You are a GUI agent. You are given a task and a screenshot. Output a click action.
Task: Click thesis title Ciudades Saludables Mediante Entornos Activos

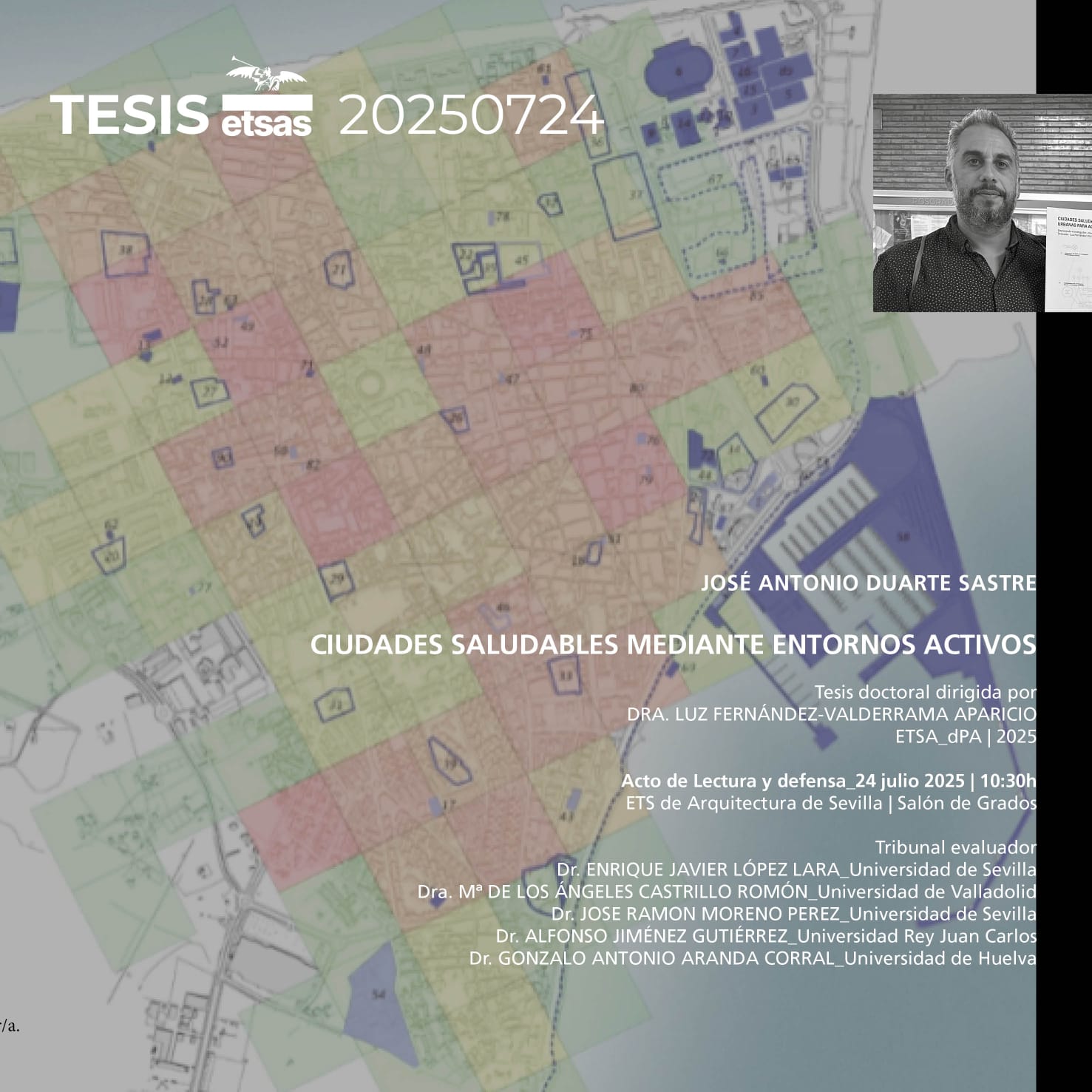(673, 645)
